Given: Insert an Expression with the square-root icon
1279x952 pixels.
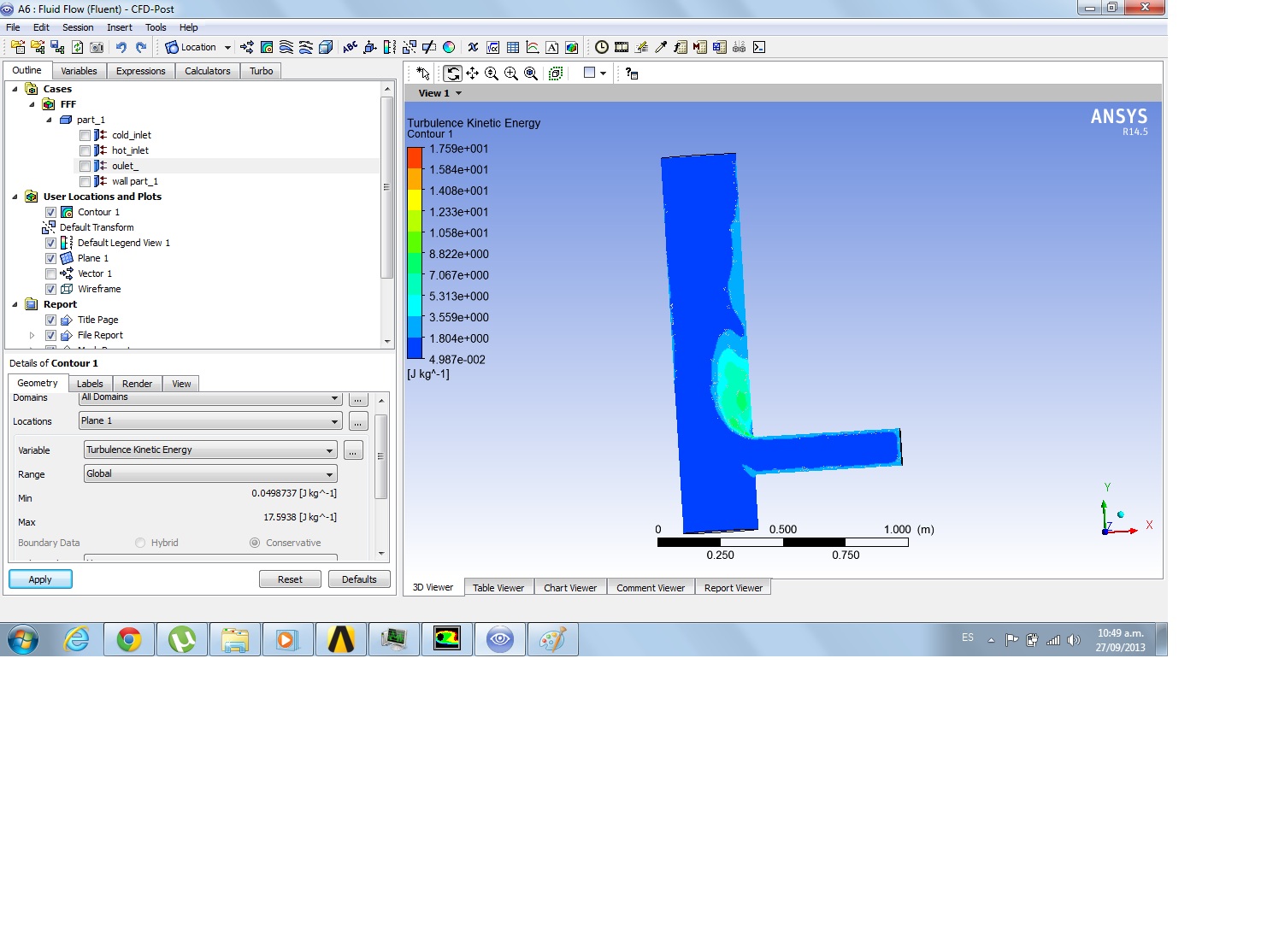Looking at the screenshot, I should 493,47.
